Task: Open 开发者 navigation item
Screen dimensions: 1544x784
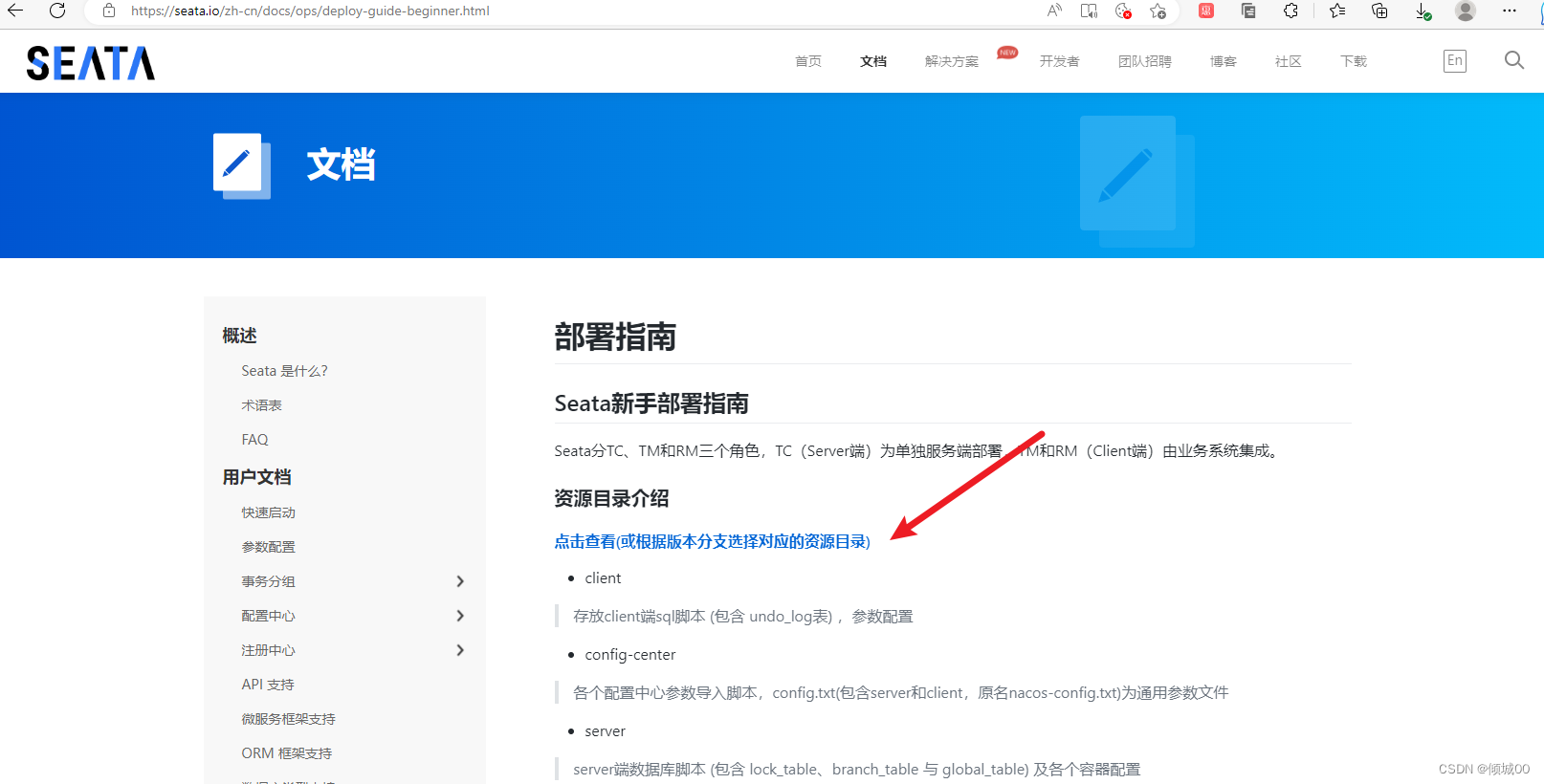Action: 1060,61
